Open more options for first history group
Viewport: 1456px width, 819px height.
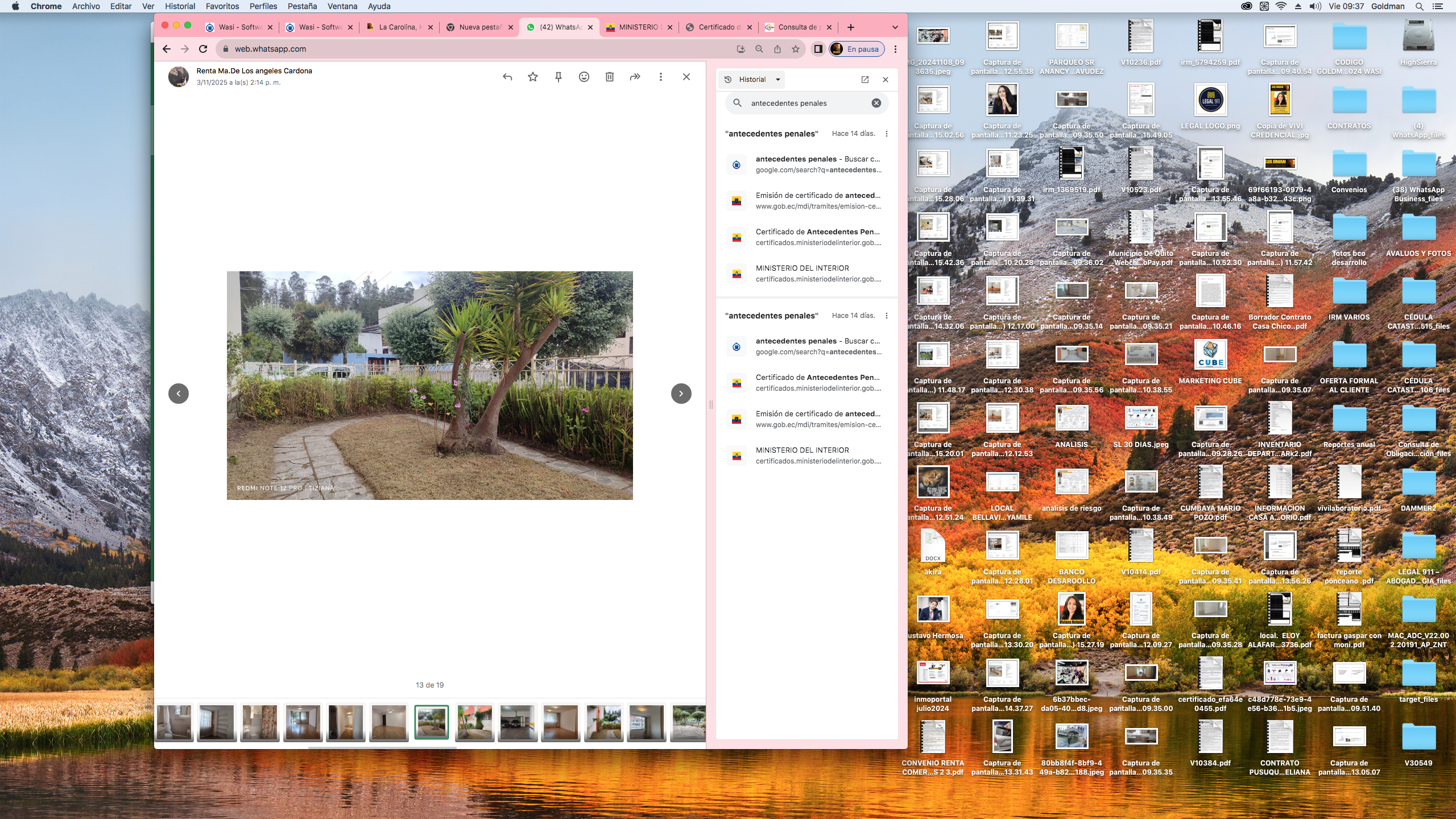pyautogui.click(x=886, y=134)
